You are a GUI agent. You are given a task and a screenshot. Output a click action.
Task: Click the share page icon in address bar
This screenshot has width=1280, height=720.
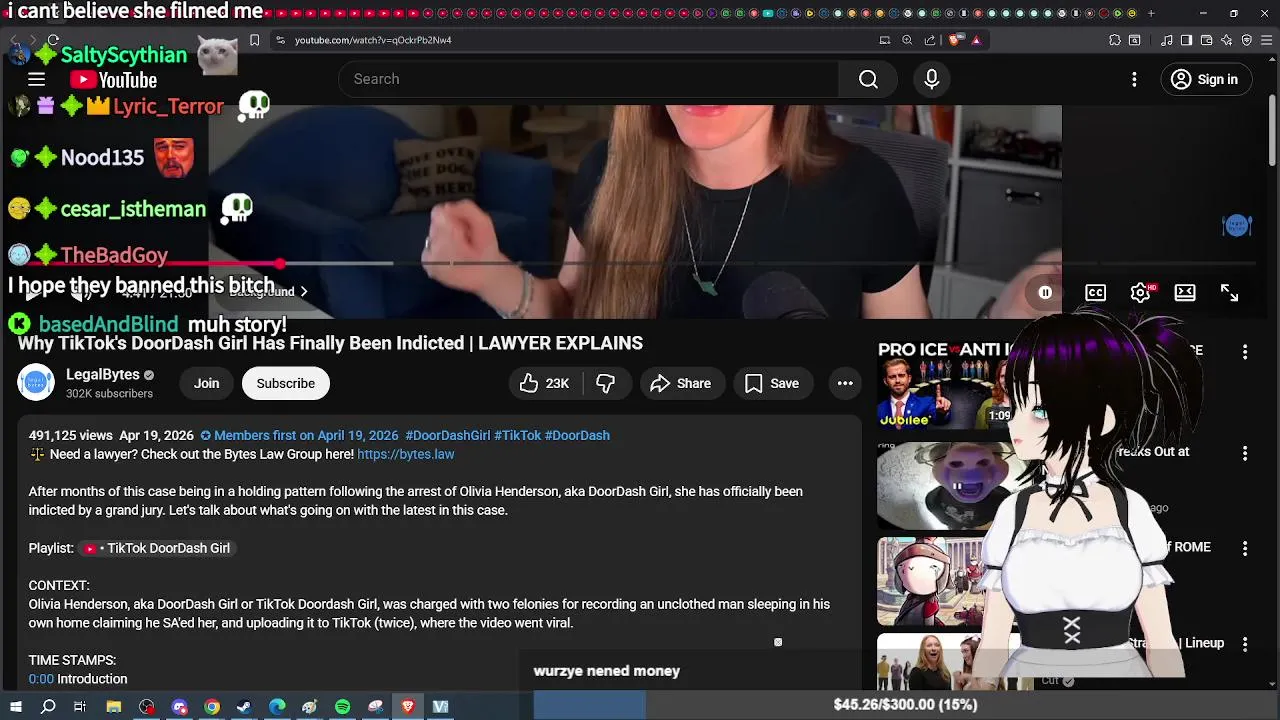click(x=930, y=40)
